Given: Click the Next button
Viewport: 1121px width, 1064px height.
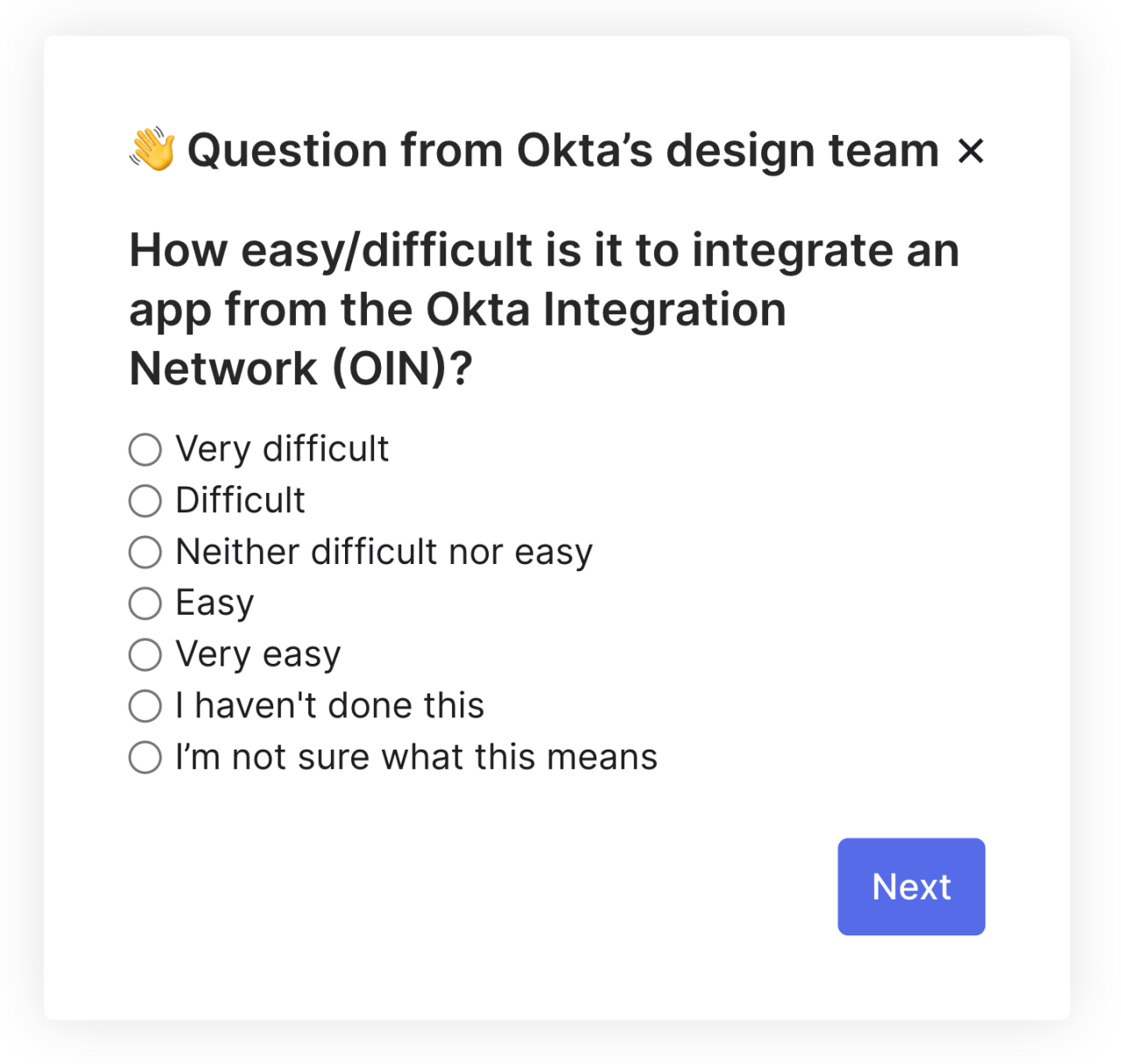Looking at the screenshot, I should click(911, 885).
